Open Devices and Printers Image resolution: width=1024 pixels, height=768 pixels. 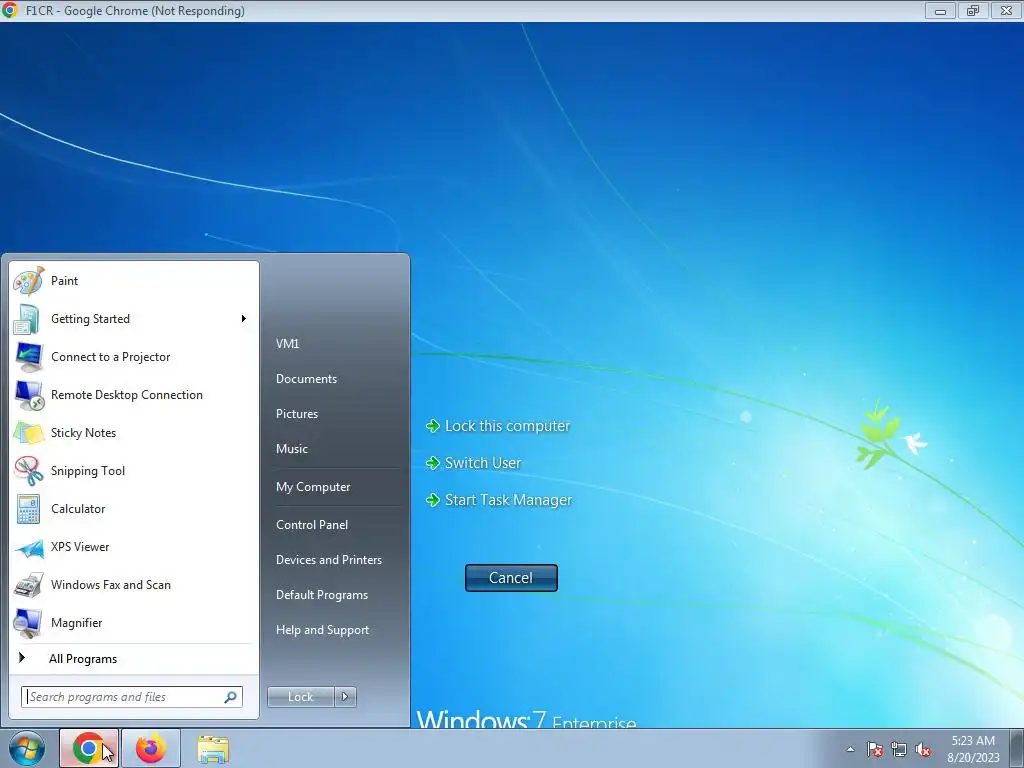[328, 560]
